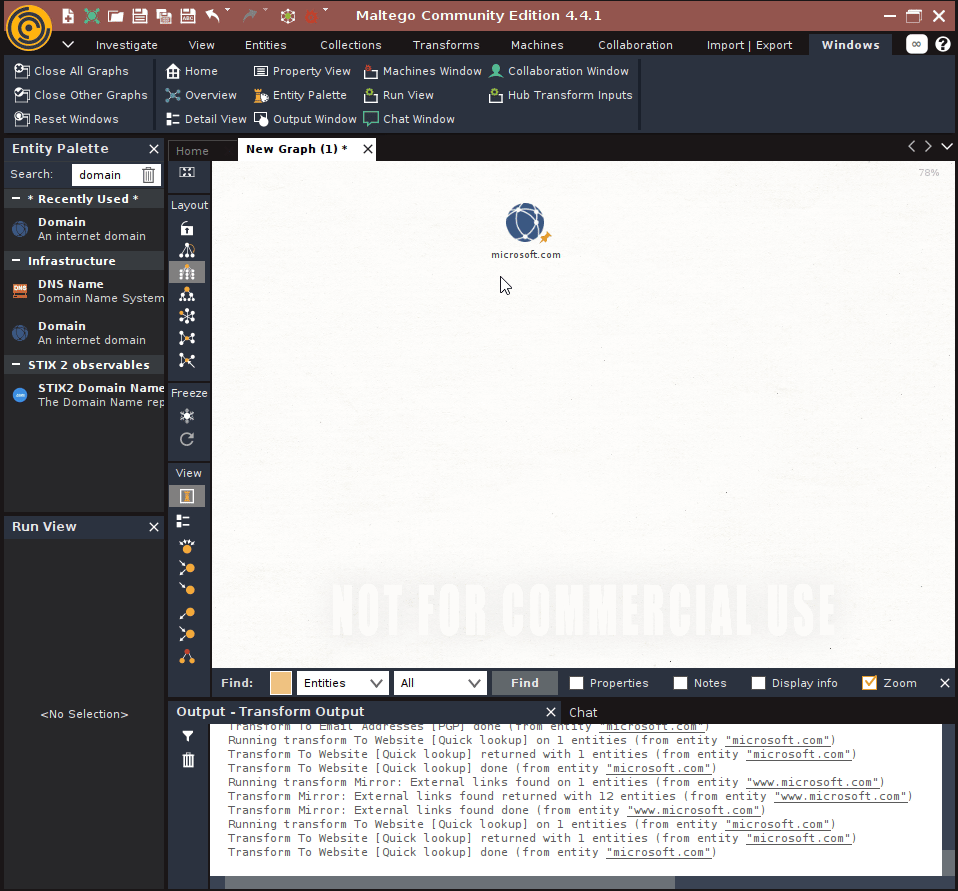Open the Hub Transform Inputs window
Viewport: 958px width, 891px height.
coord(560,95)
